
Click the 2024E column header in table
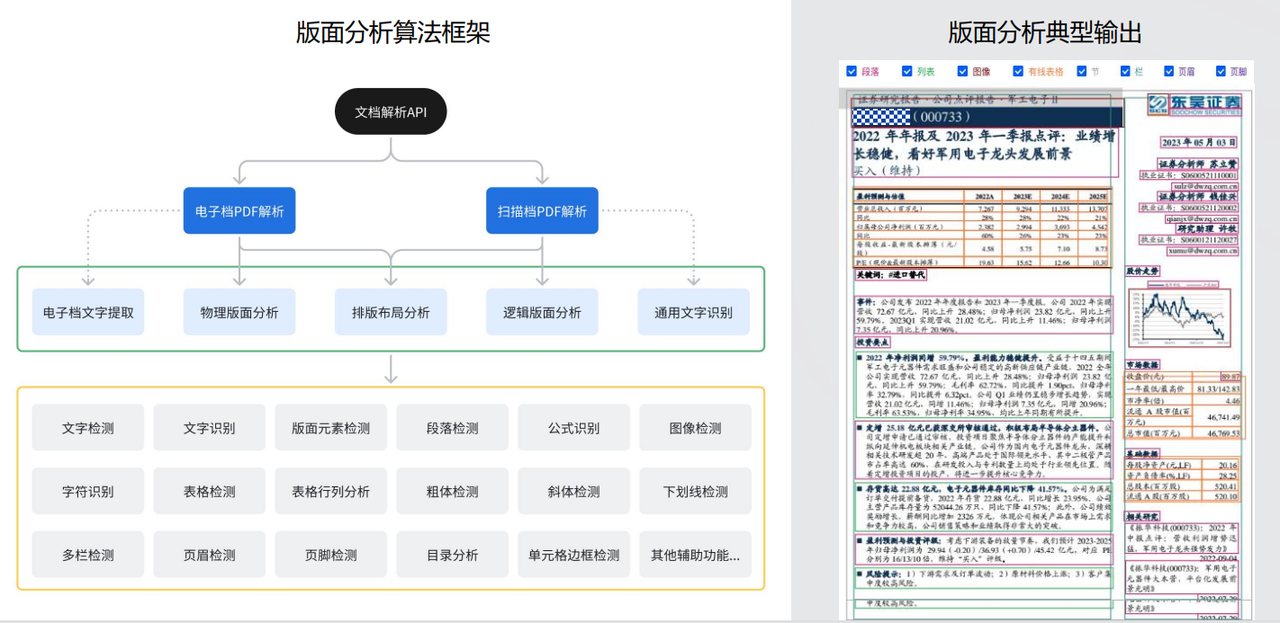point(1060,196)
